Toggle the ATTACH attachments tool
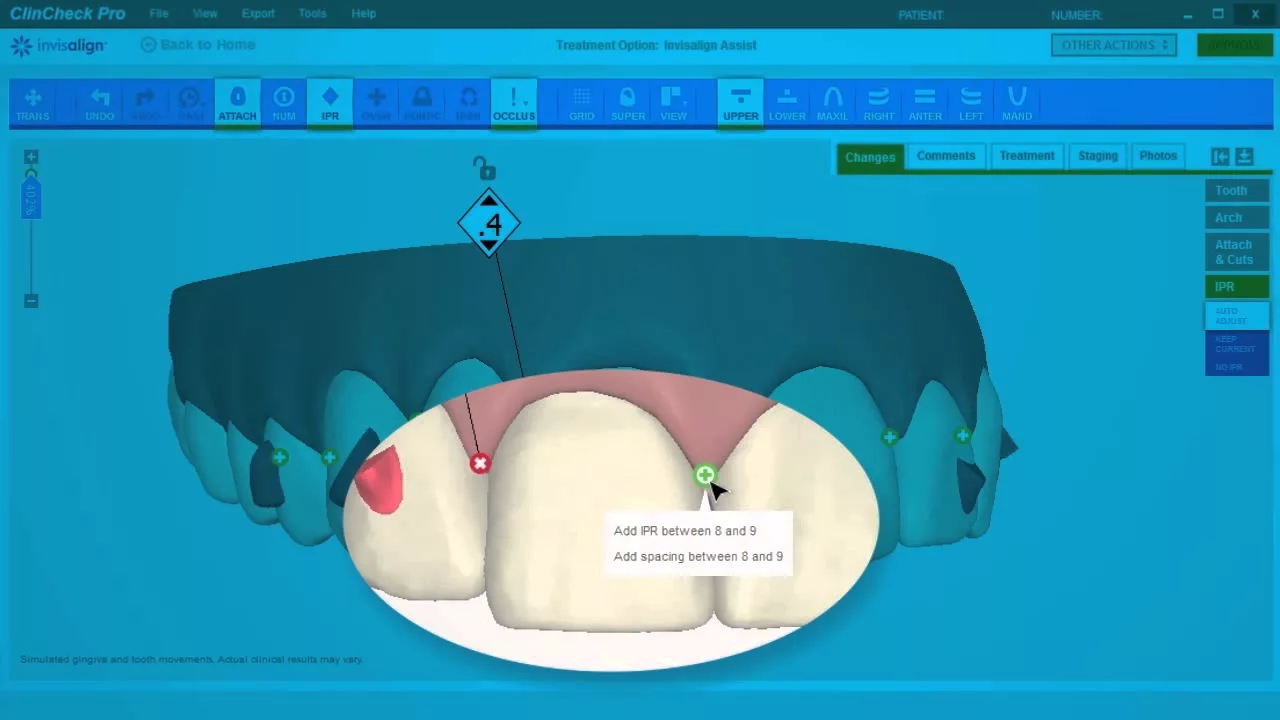Screen dimensions: 1280x720 pyautogui.click(x=237, y=103)
